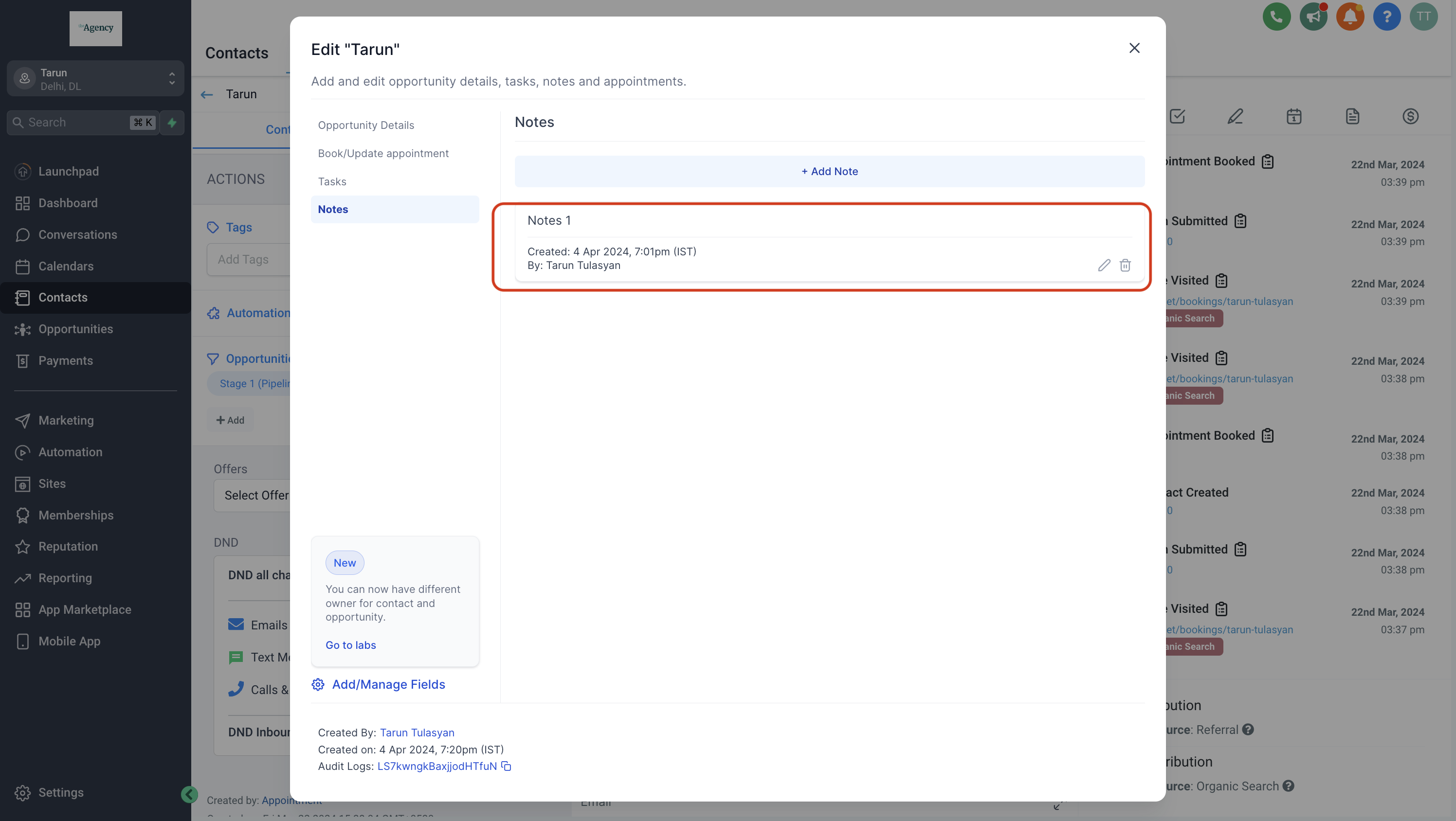
Task: Copy the audit log ID with the copy icon
Action: pyautogui.click(x=507, y=766)
